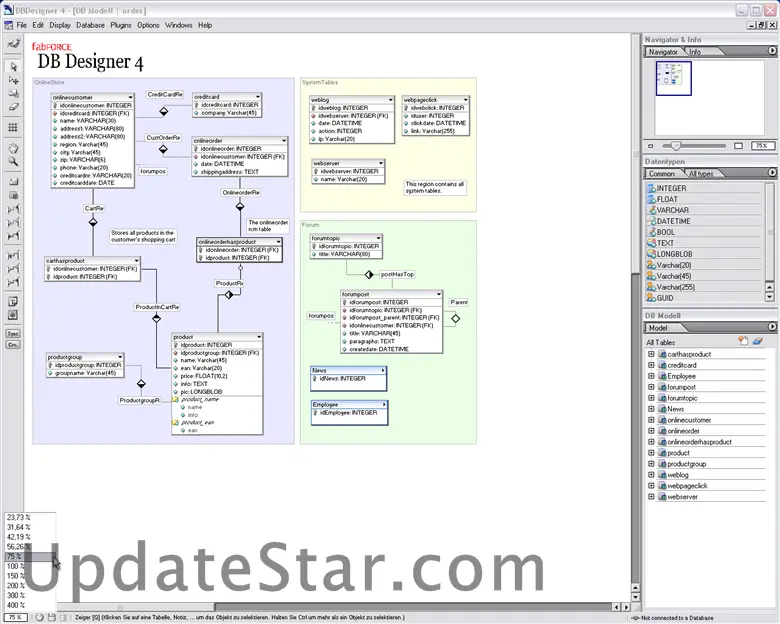Click the datatype list scroll-down arrow

[770, 297]
